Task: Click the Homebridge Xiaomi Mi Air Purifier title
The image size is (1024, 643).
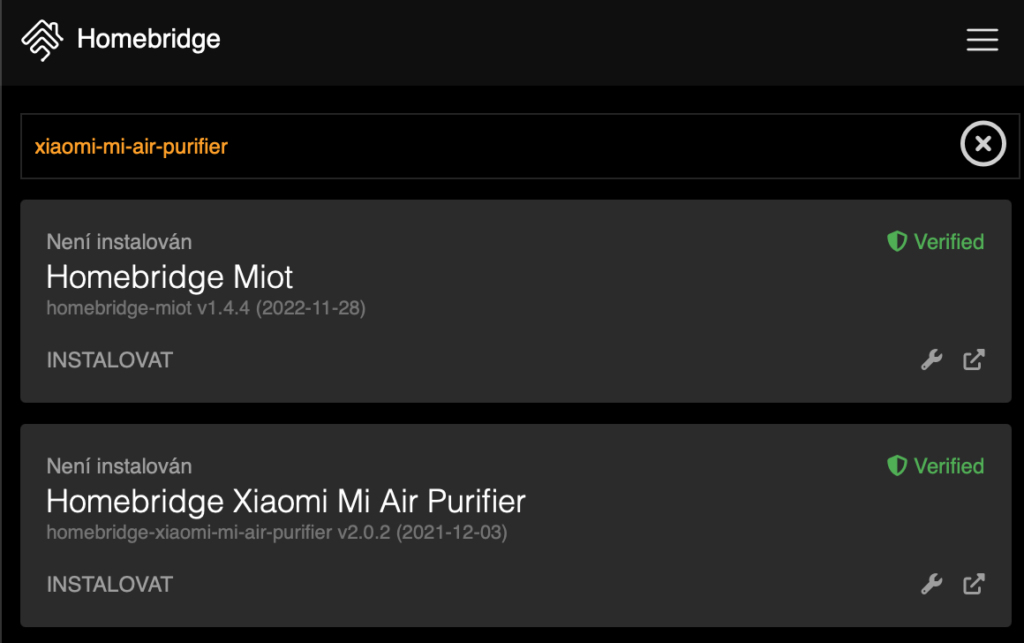Action: coord(286,500)
